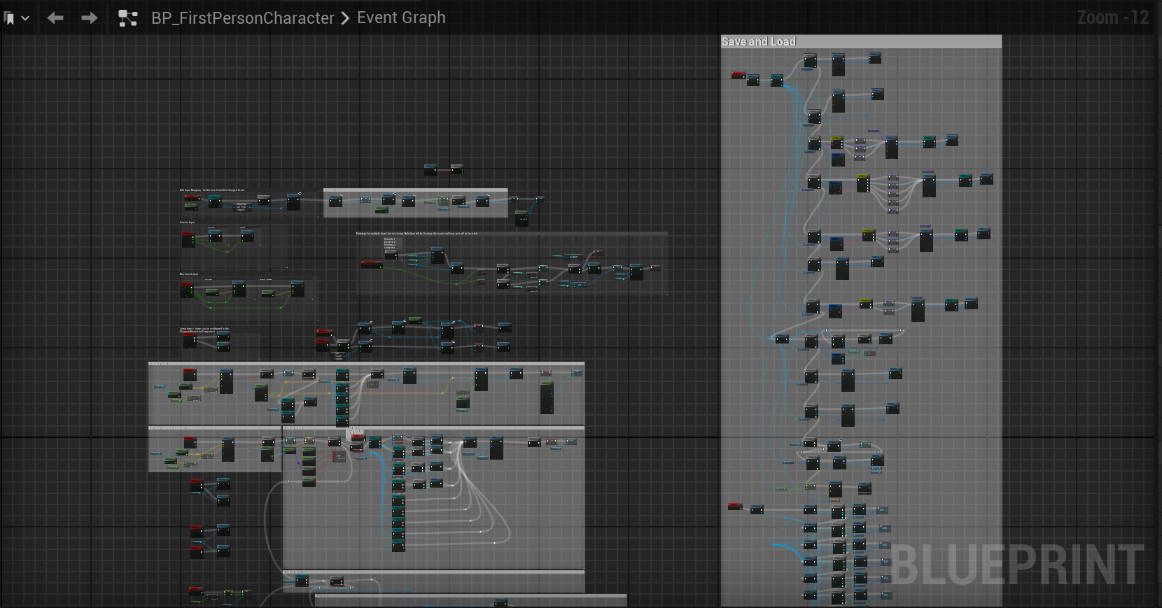
Task: Click the Zoom -12 indicator
Action: click(1112, 18)
